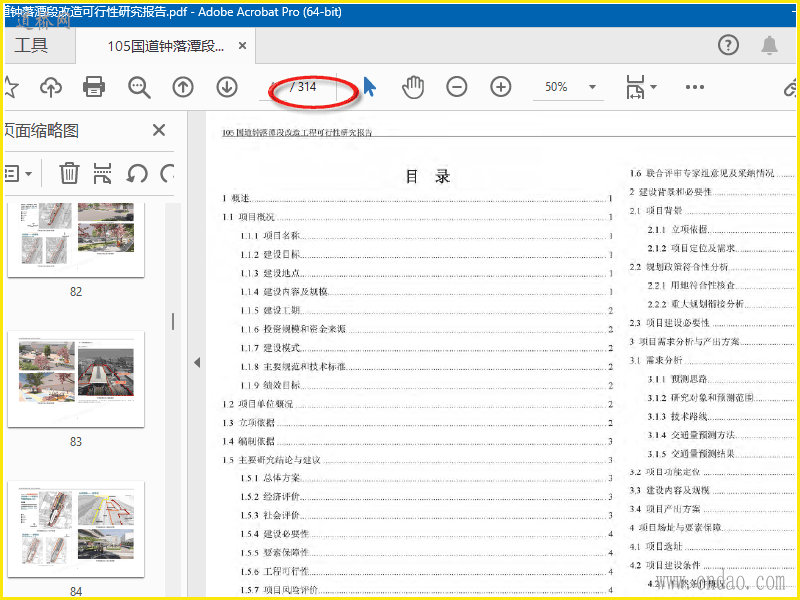Click the 1.1.8 主要规范和技术标准 entry

point(427,367)
